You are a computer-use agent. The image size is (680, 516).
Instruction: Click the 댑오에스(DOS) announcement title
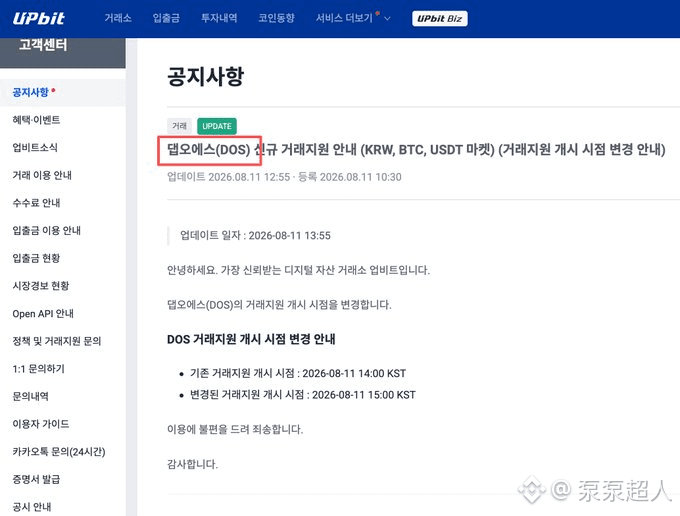tap(416, 150)
